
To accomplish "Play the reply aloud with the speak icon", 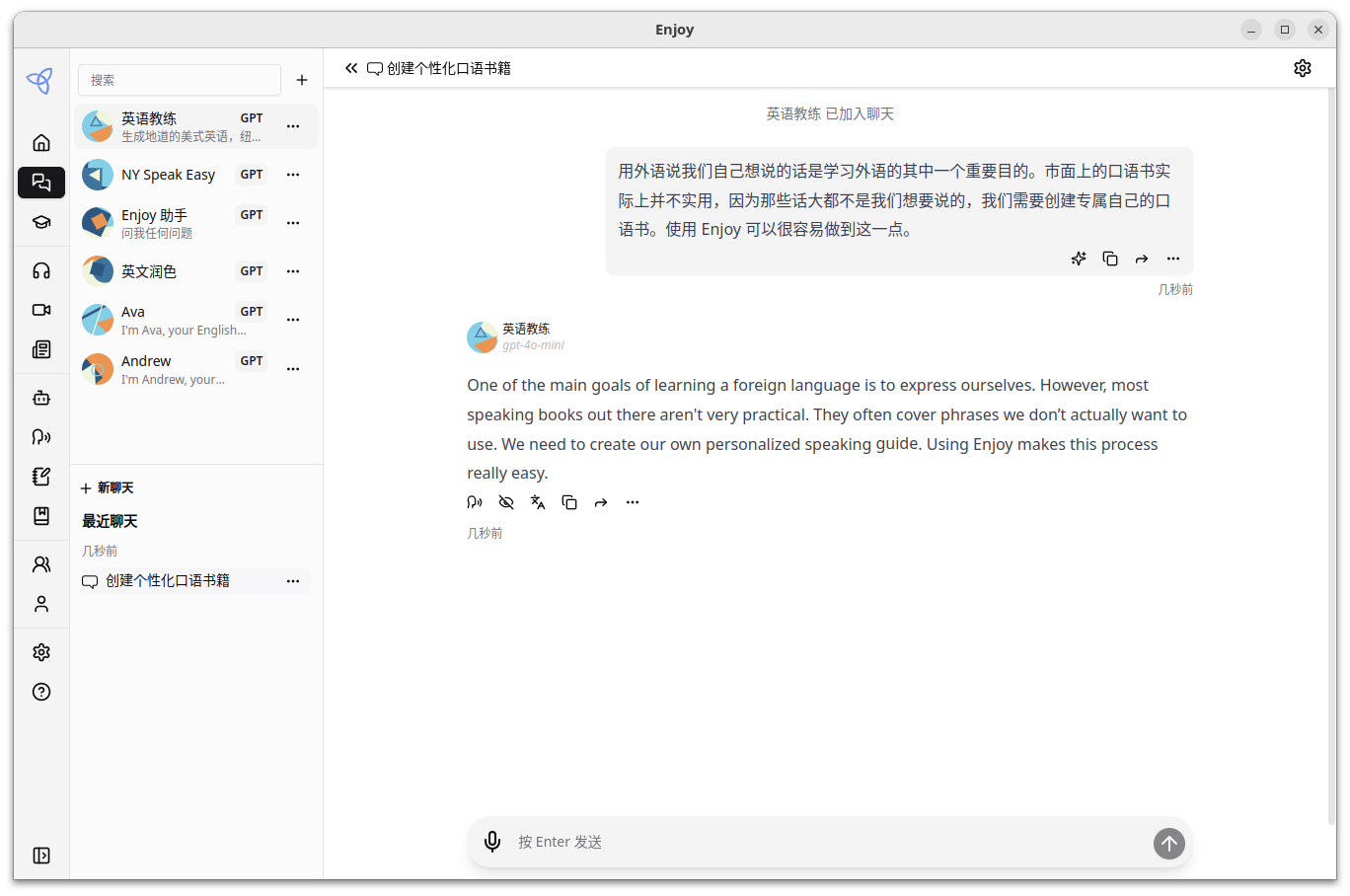I will pos(475,502).
